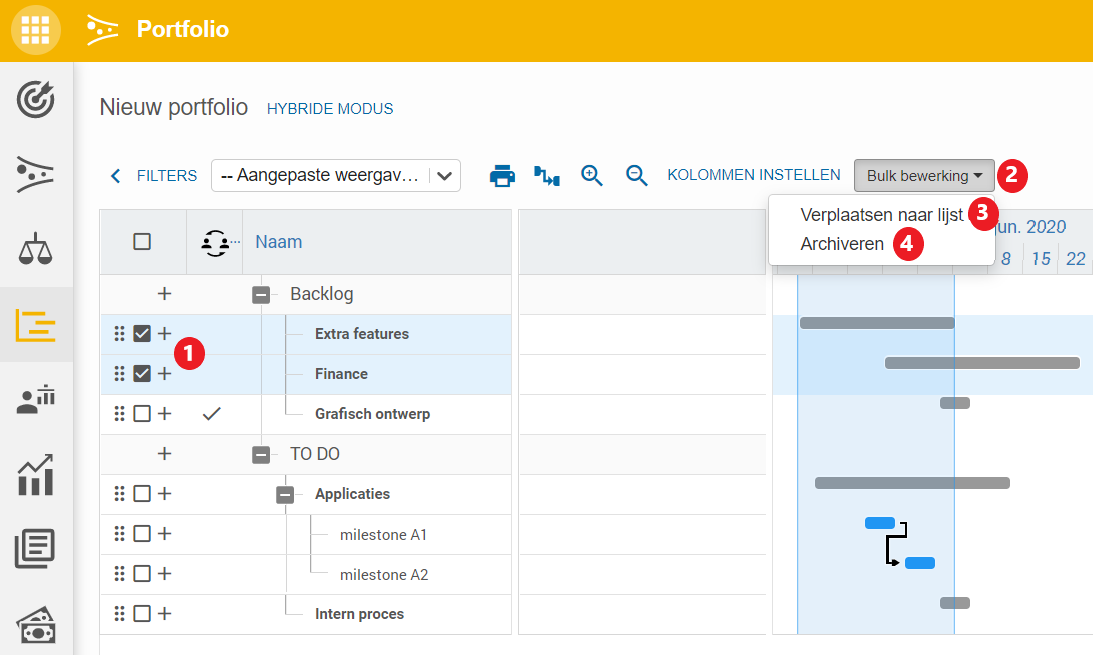
Task: Open the growth bar-chart sidebar icon
Action: pyautogui.click(x=36, y=475)
